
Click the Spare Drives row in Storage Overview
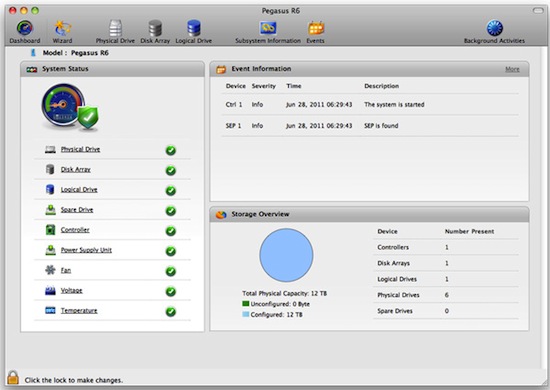pyautogui.click(x=446, y=311)
